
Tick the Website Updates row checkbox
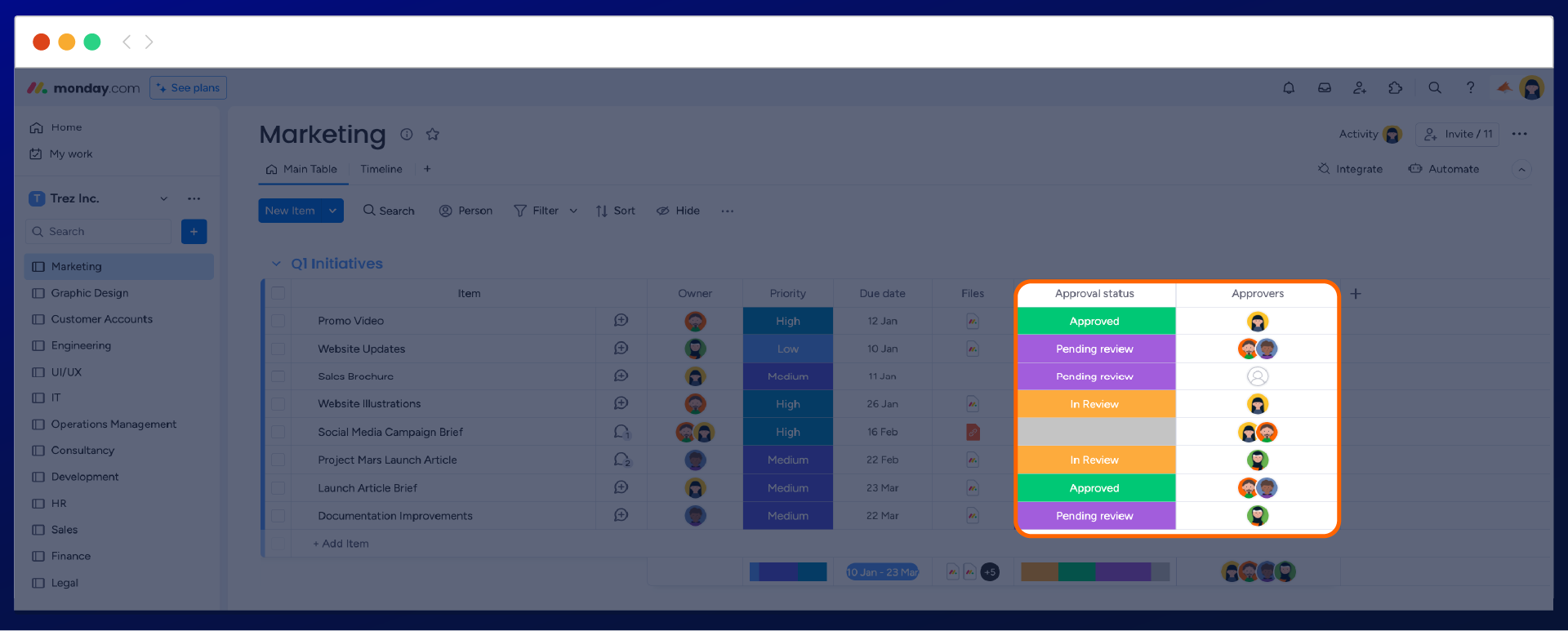click(278, 349)
